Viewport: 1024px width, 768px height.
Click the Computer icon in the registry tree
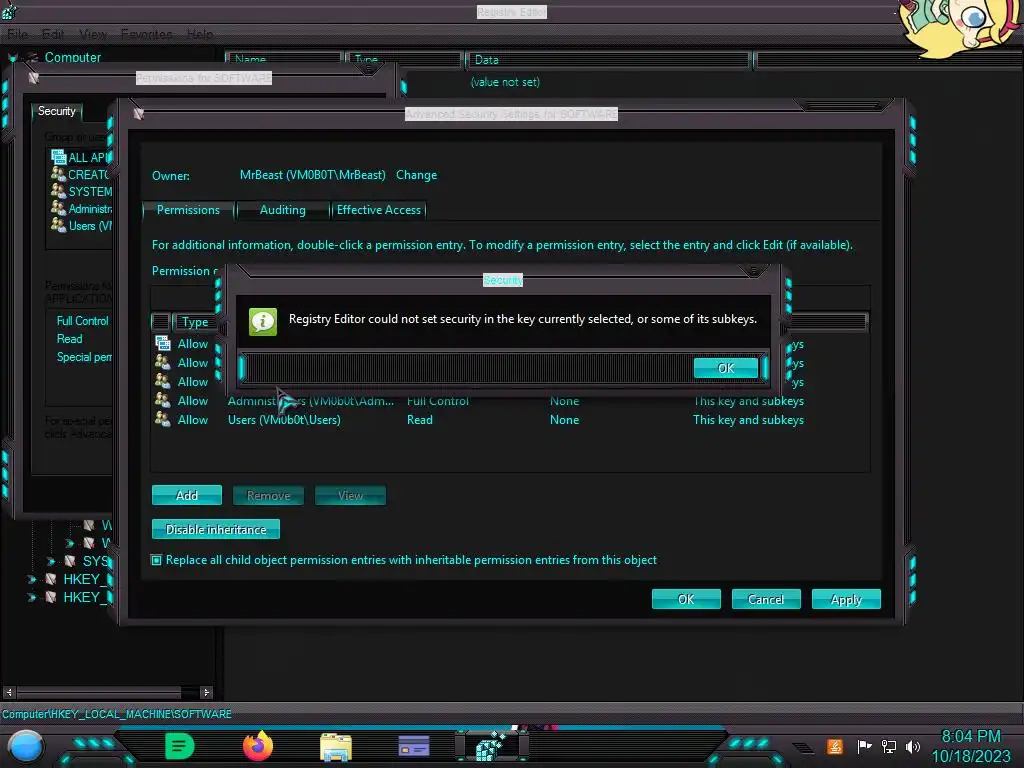click(32, 57)
